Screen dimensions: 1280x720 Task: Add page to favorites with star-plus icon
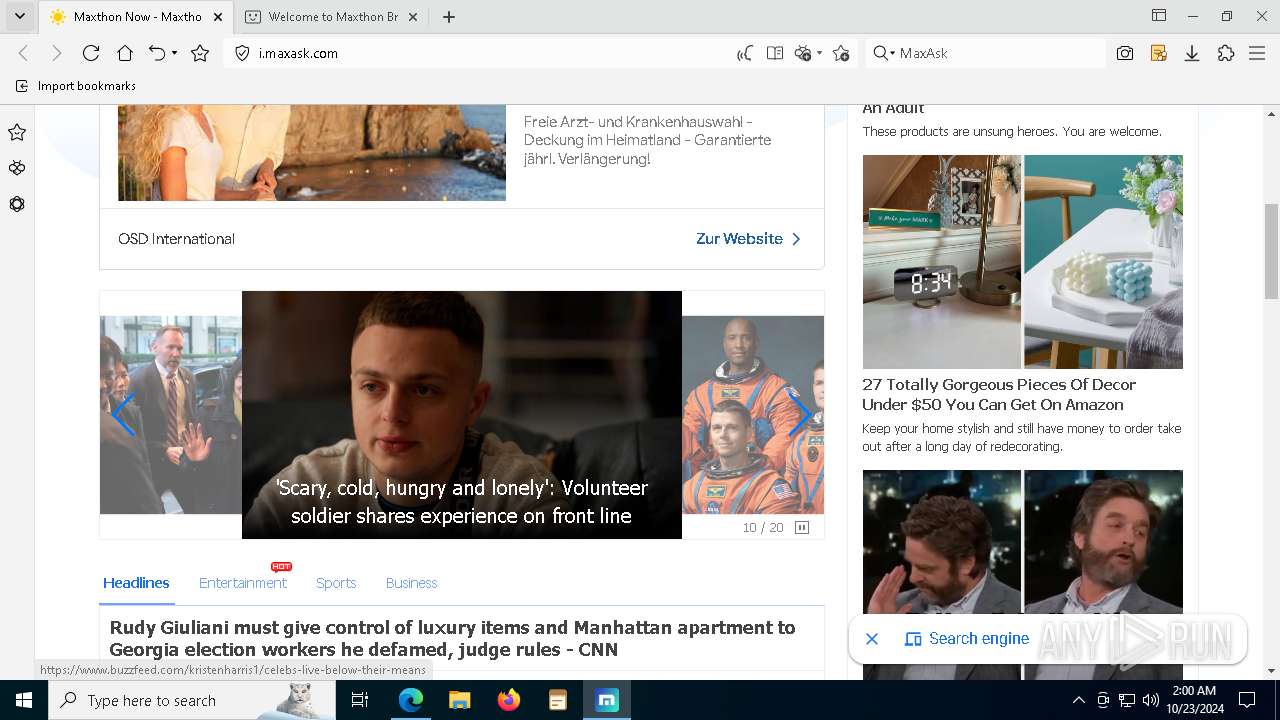tap(841, 53)
